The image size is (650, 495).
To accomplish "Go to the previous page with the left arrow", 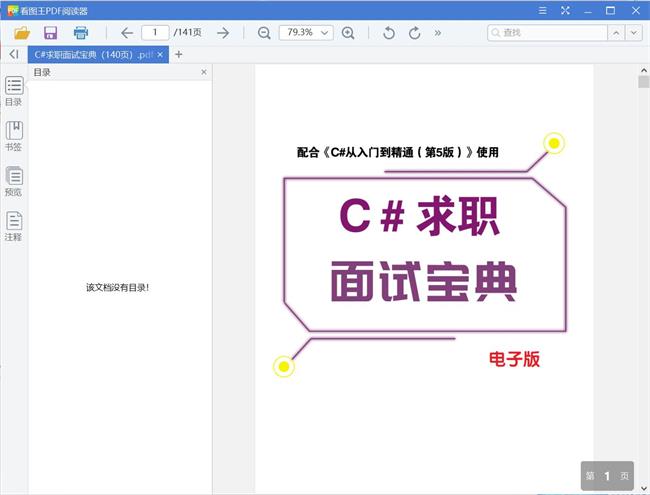I will point(127,33).
